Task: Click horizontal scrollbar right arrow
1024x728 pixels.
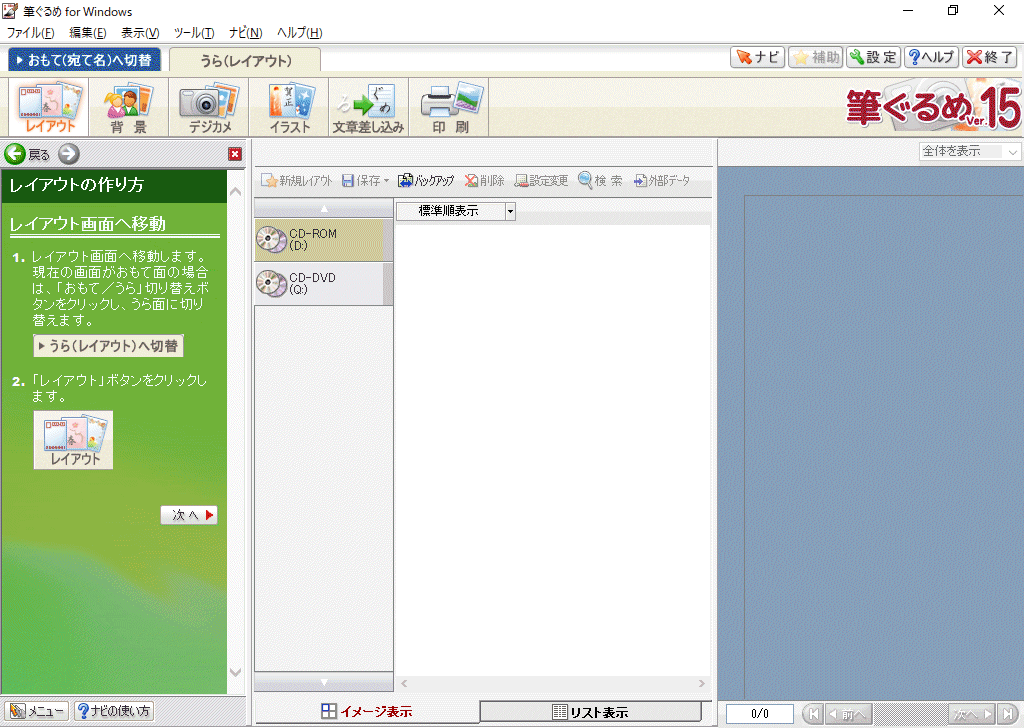Action: (701, 684)
